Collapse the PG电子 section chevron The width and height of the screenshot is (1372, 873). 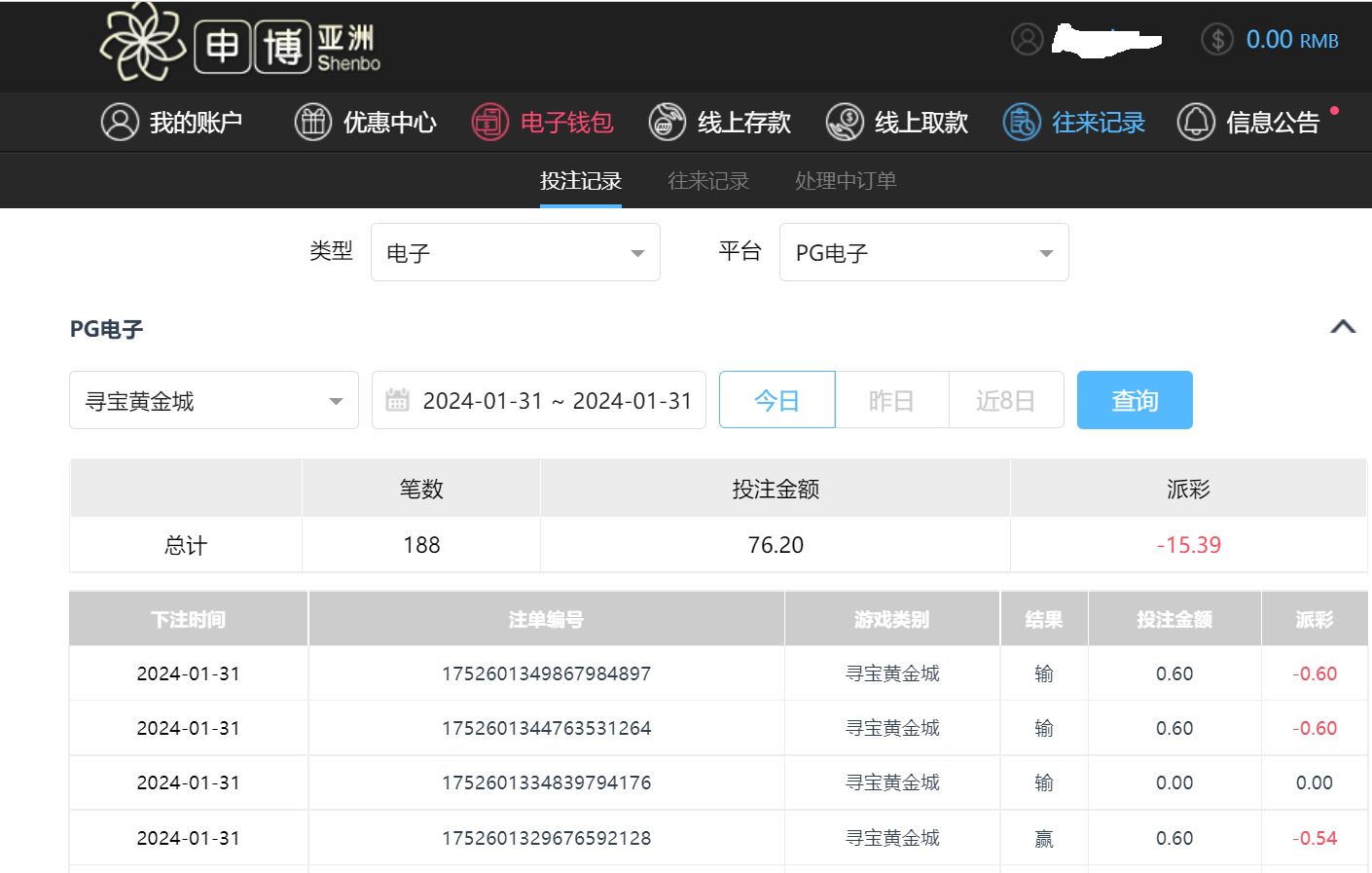[x=1343, y=327]
